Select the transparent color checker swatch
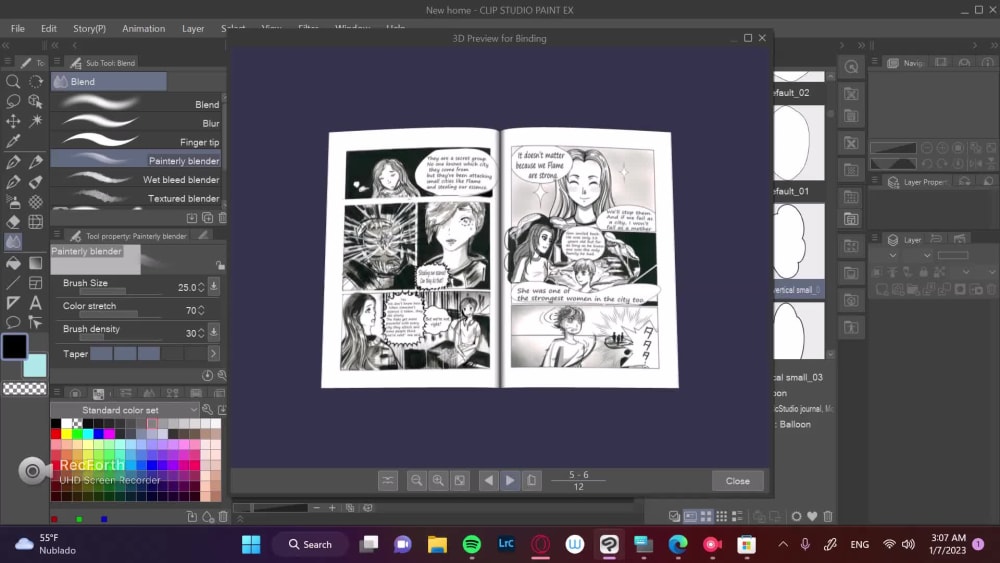 tap(25, 388)
